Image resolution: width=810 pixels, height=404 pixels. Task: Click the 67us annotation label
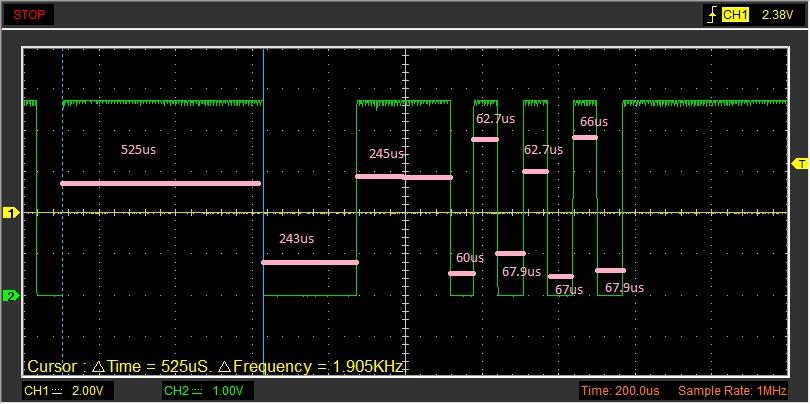[569, 290]
